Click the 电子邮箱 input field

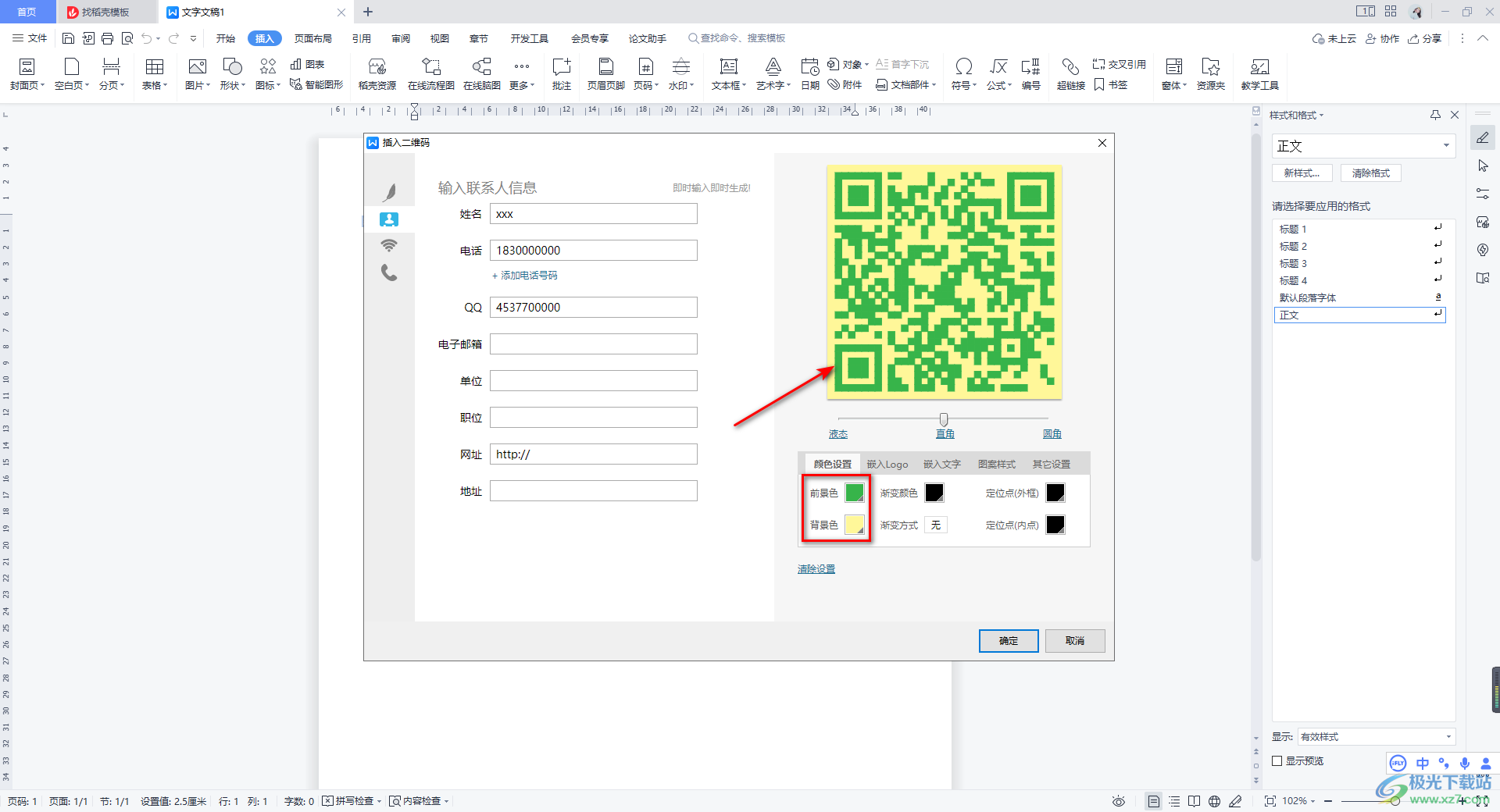(x=594, y=344)
